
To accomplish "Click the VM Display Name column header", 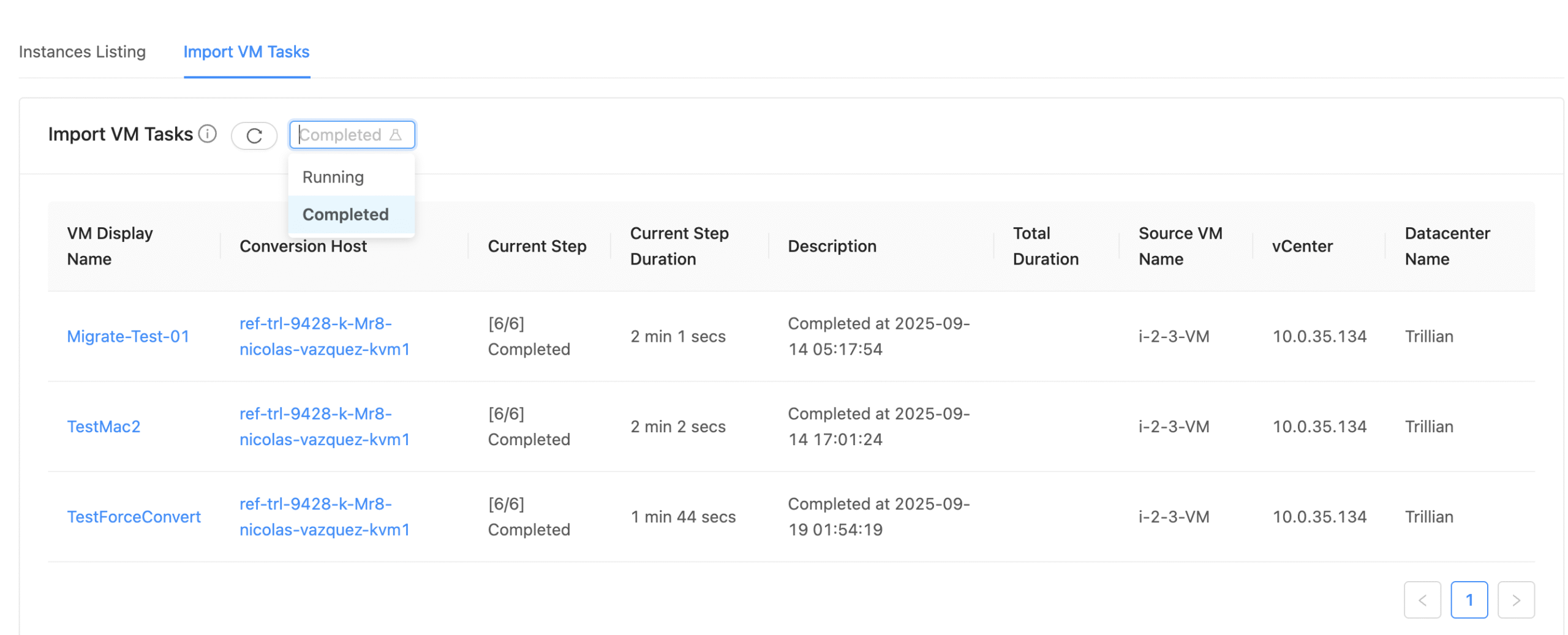I will [110, 246].
